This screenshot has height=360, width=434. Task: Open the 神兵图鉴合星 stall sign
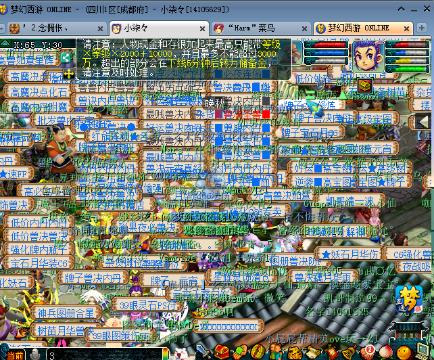click(x=65, y=313)
